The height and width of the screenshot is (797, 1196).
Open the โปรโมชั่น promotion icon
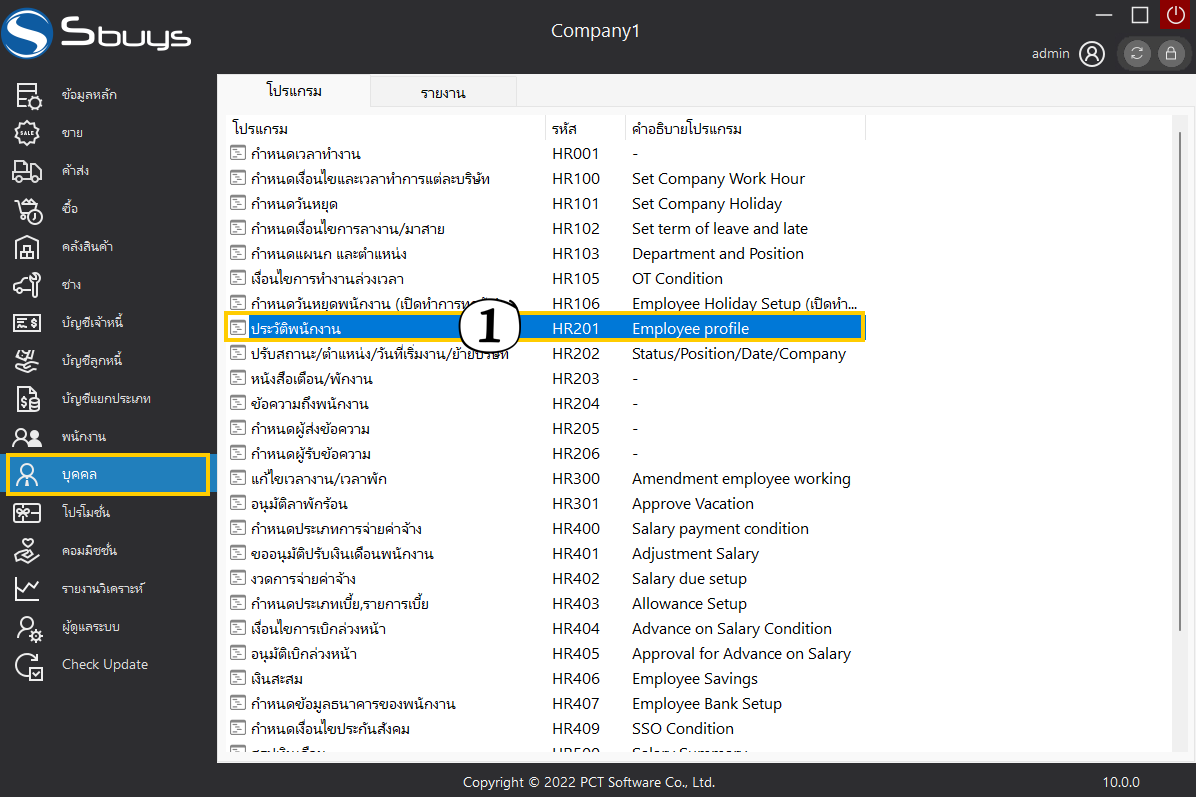tap(27, 513)
